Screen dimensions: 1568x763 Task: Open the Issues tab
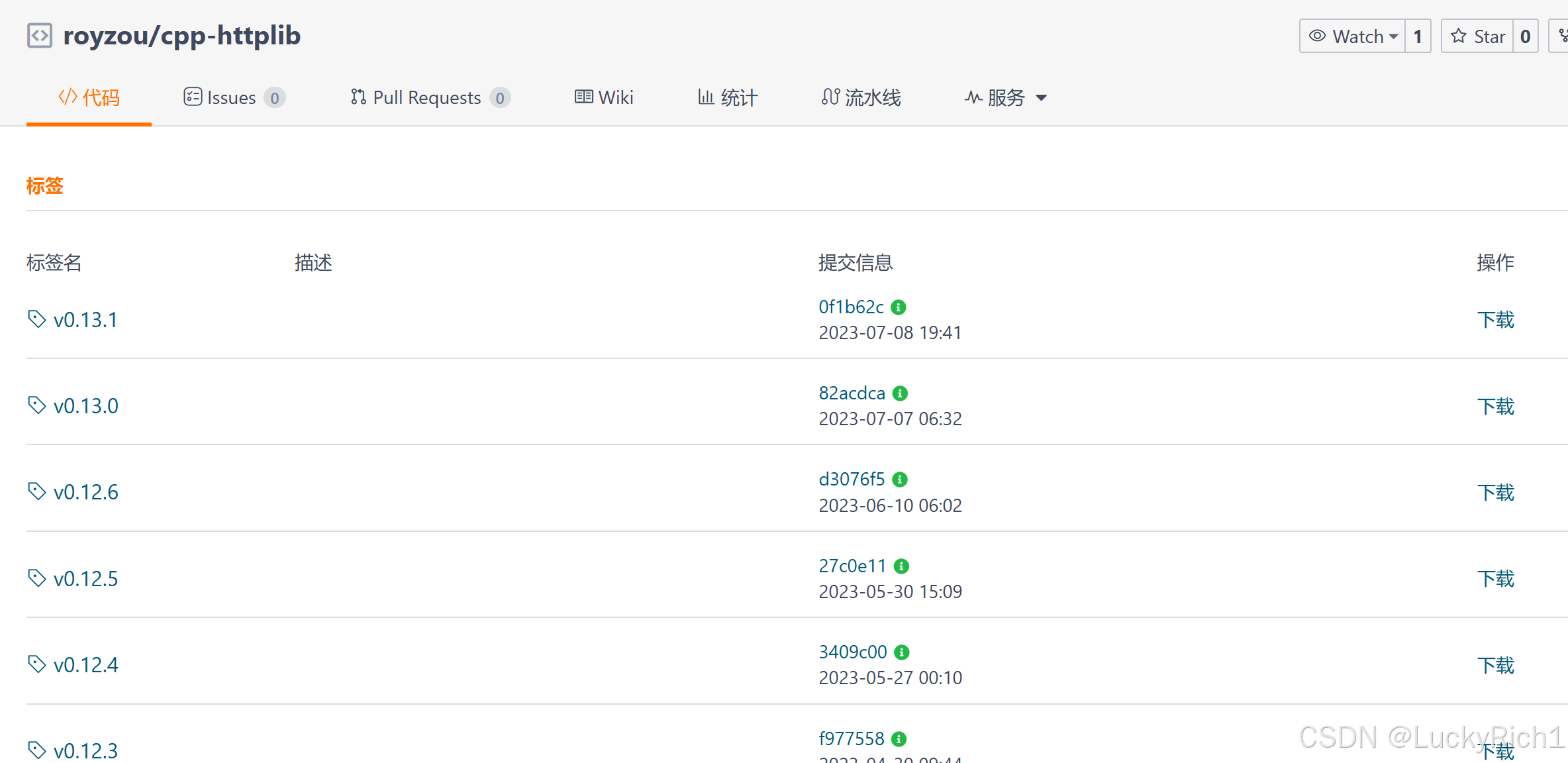(234, 98)
